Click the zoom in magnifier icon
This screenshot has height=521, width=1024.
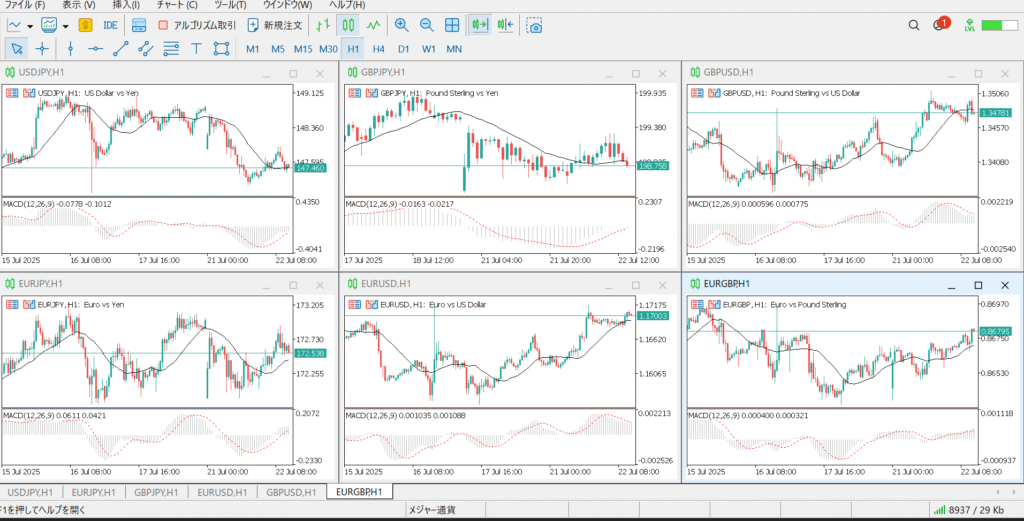[402, 25]
